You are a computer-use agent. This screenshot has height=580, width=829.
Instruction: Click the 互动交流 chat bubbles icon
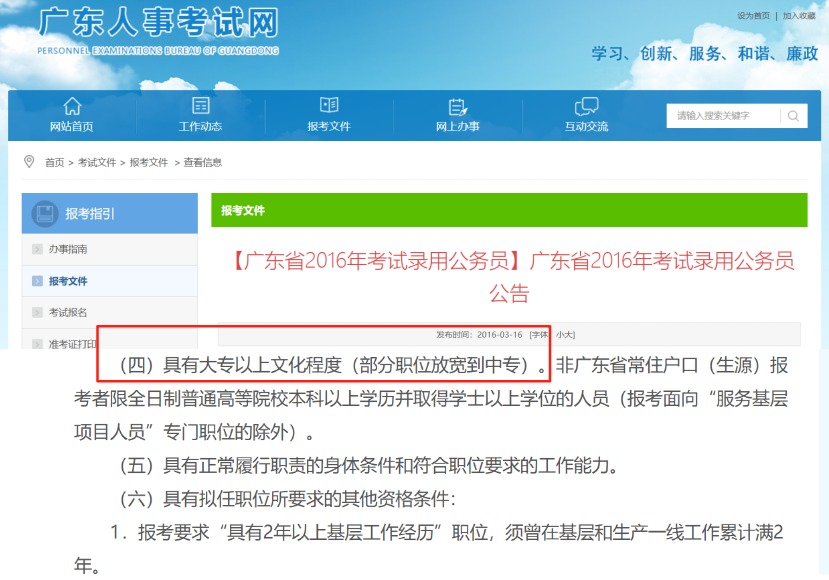coord(586,106)
